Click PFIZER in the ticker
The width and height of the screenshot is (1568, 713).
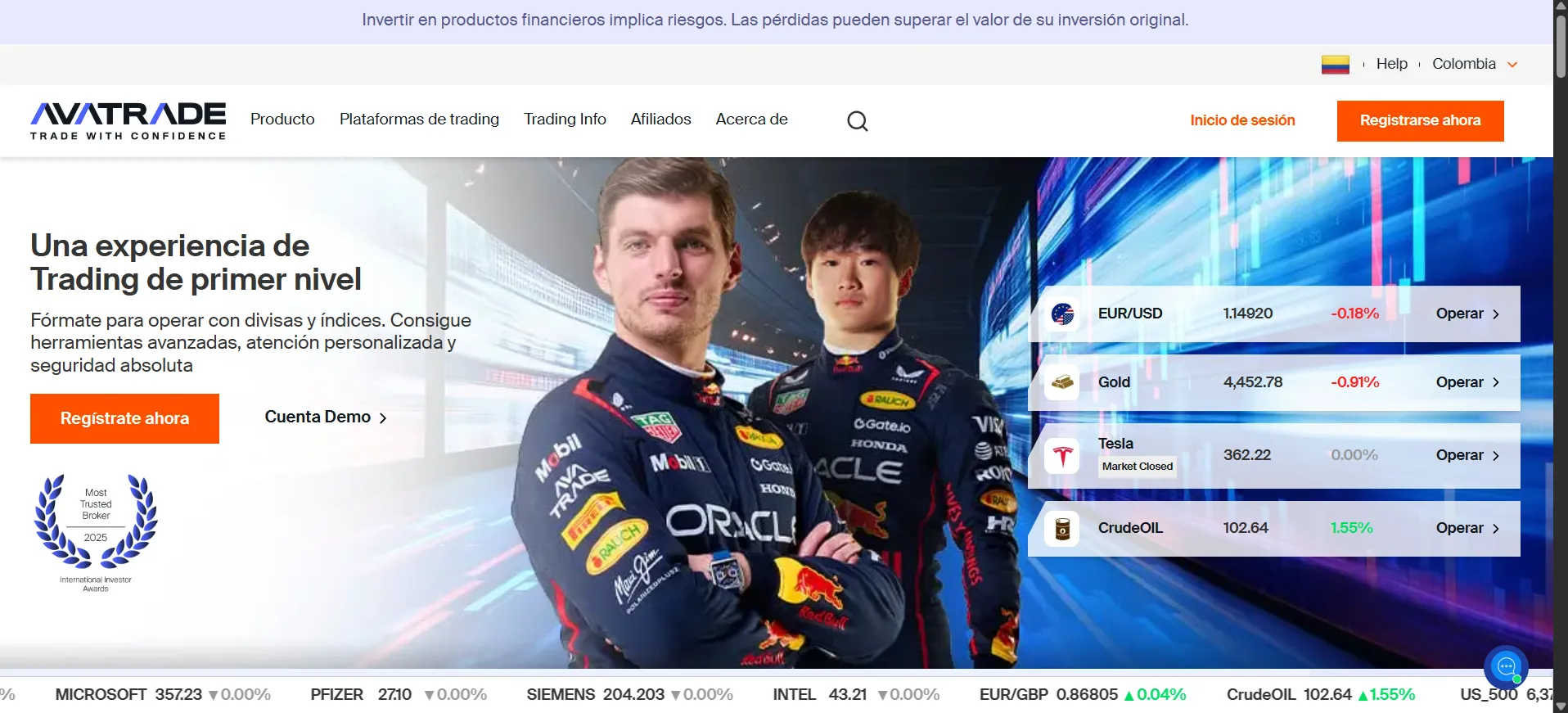click(336, 694)
